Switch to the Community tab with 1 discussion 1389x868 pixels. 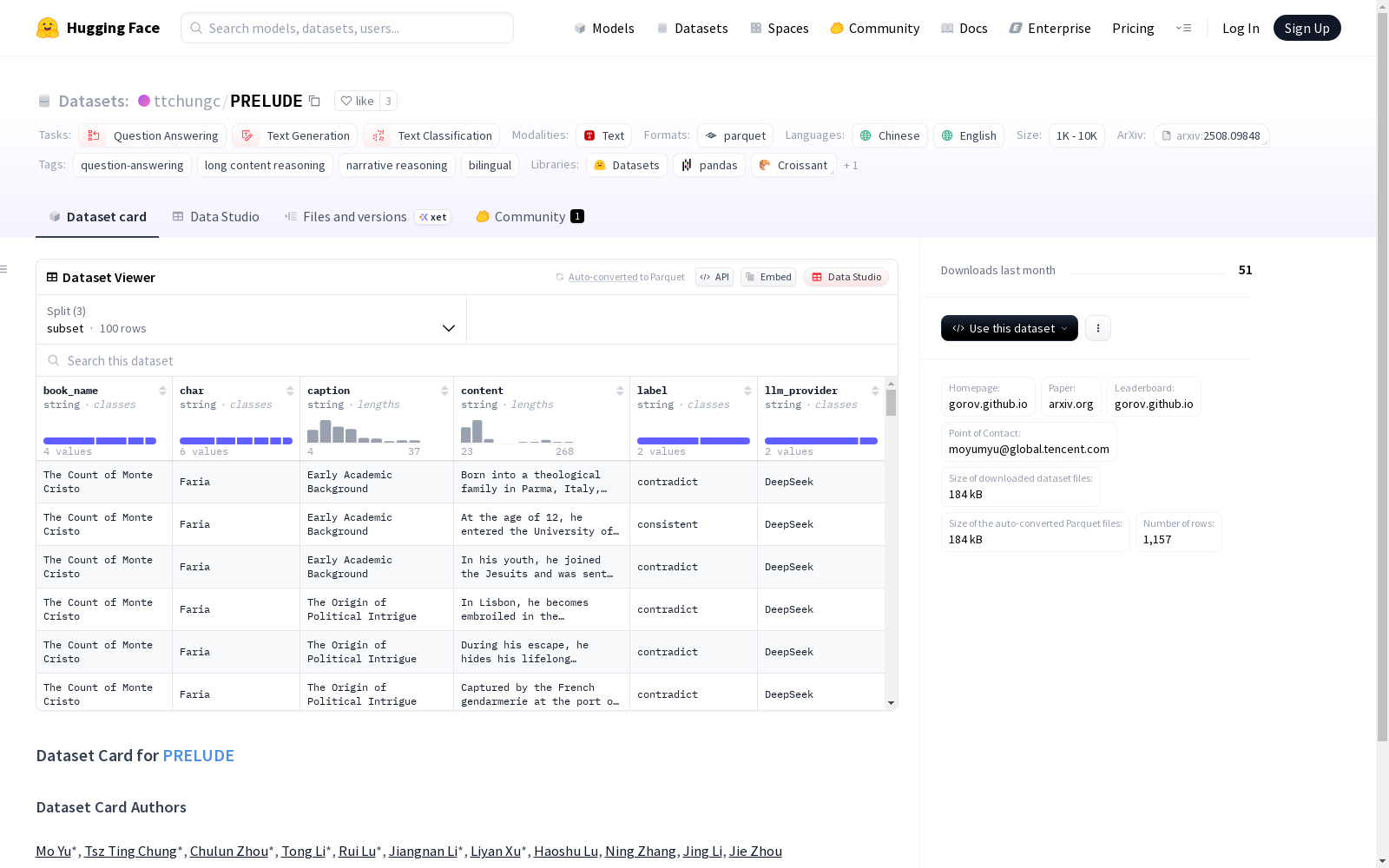530,217
